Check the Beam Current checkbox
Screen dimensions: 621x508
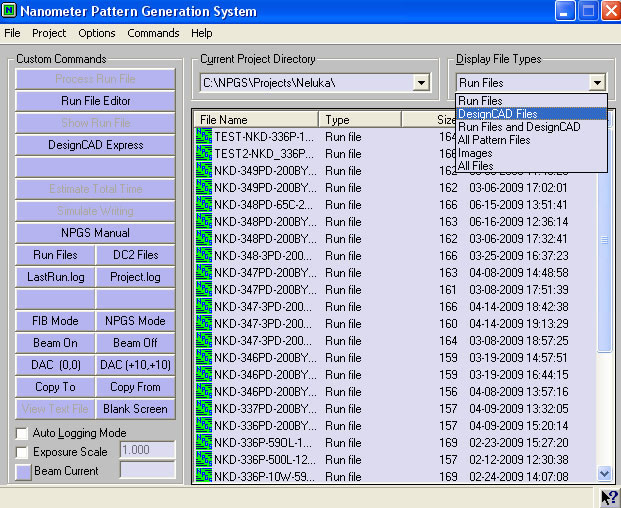(22, 470)
